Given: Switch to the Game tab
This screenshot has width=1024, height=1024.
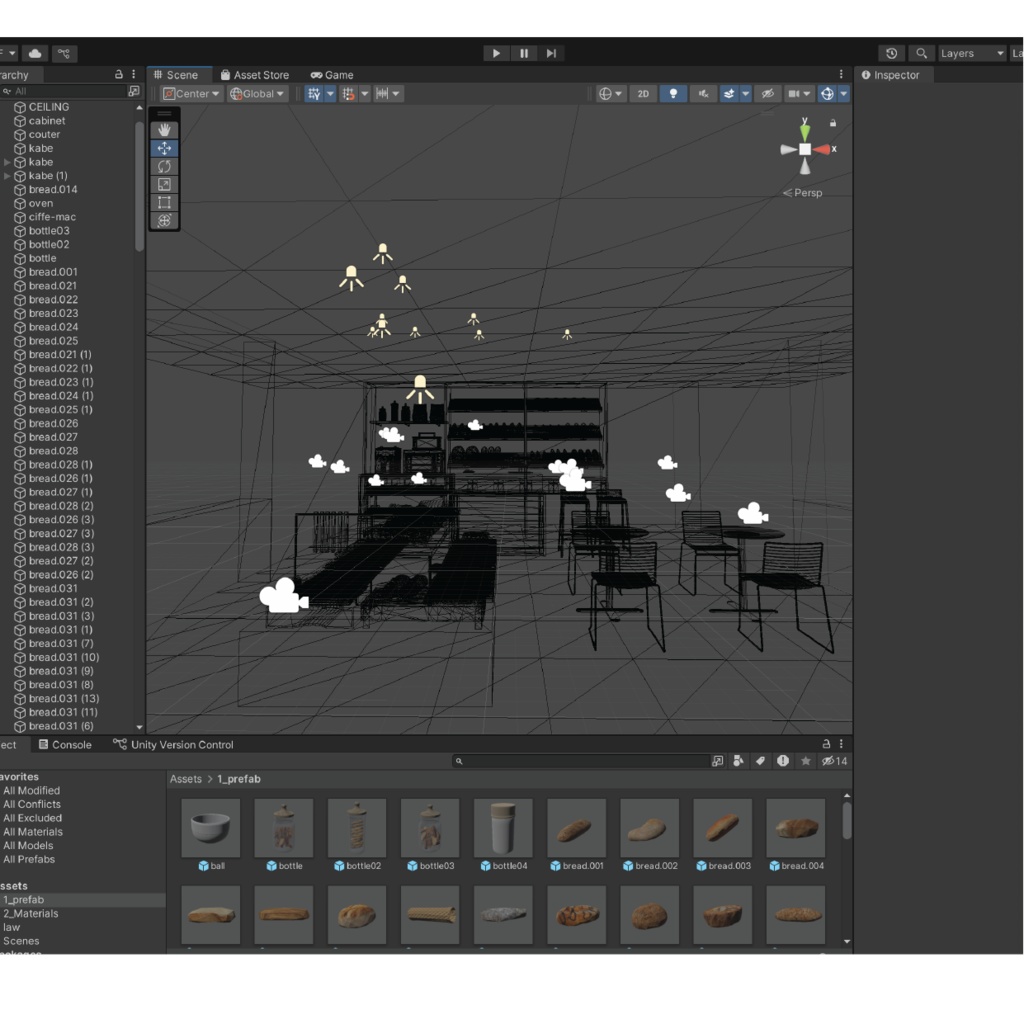Looking at the screenshot, I should click(x=332, y=74).
